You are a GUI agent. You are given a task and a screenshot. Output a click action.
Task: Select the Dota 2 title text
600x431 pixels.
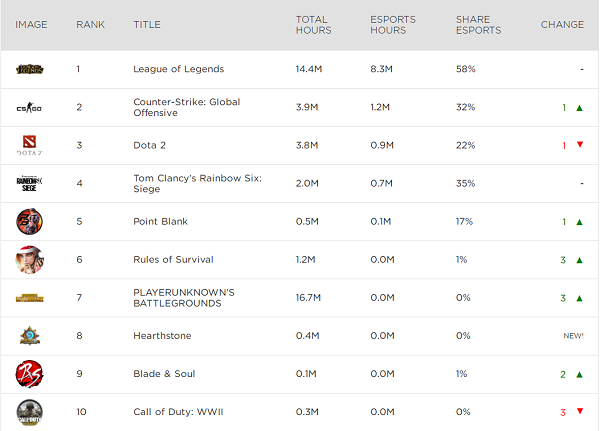point(149,145)
